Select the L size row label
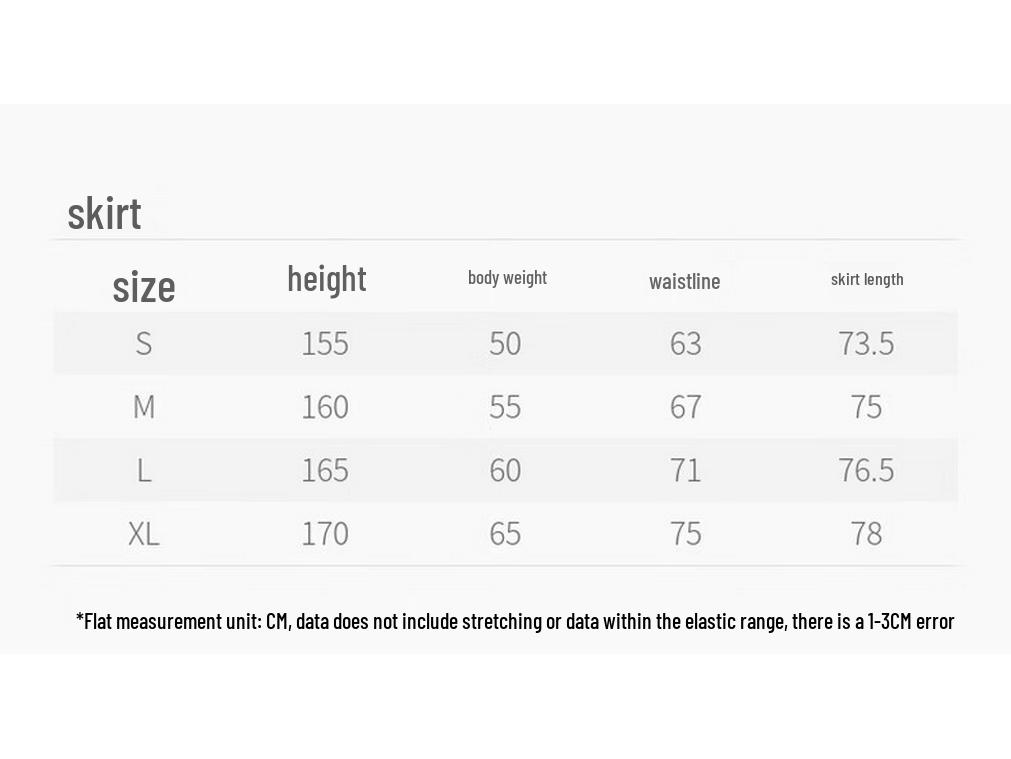 tap(144, 470)
